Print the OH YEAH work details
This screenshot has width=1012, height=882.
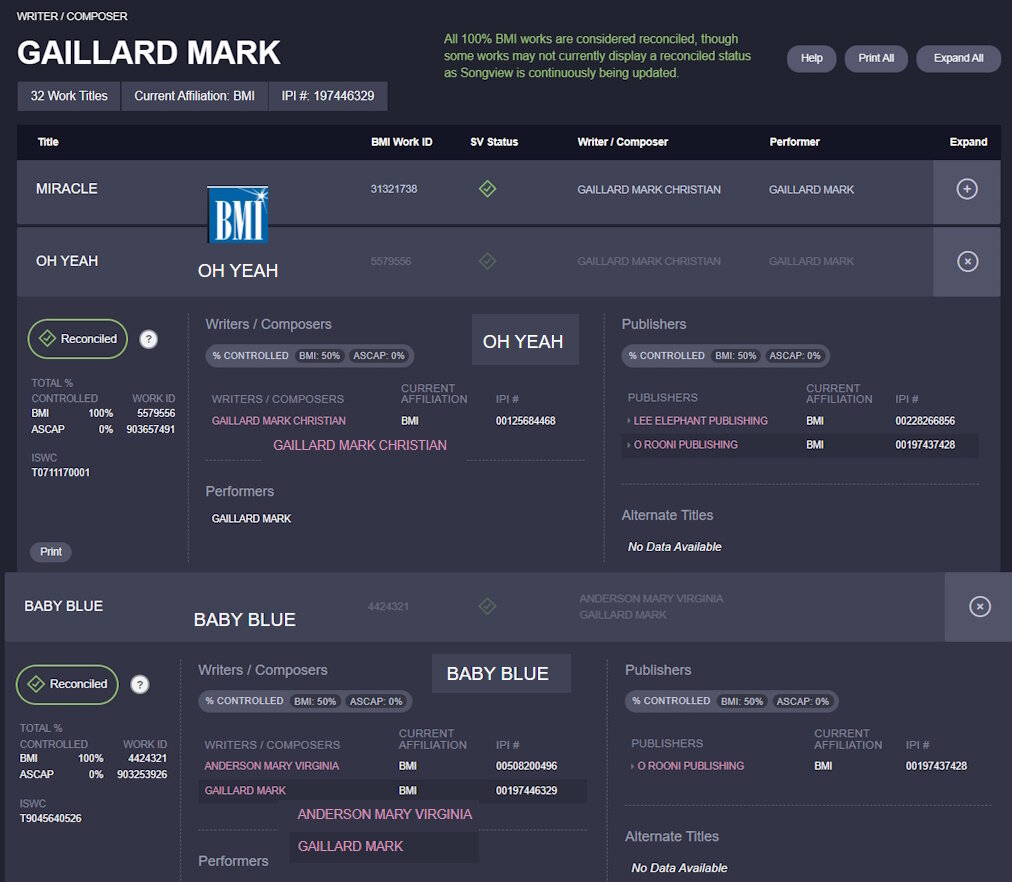pos(51,552)
